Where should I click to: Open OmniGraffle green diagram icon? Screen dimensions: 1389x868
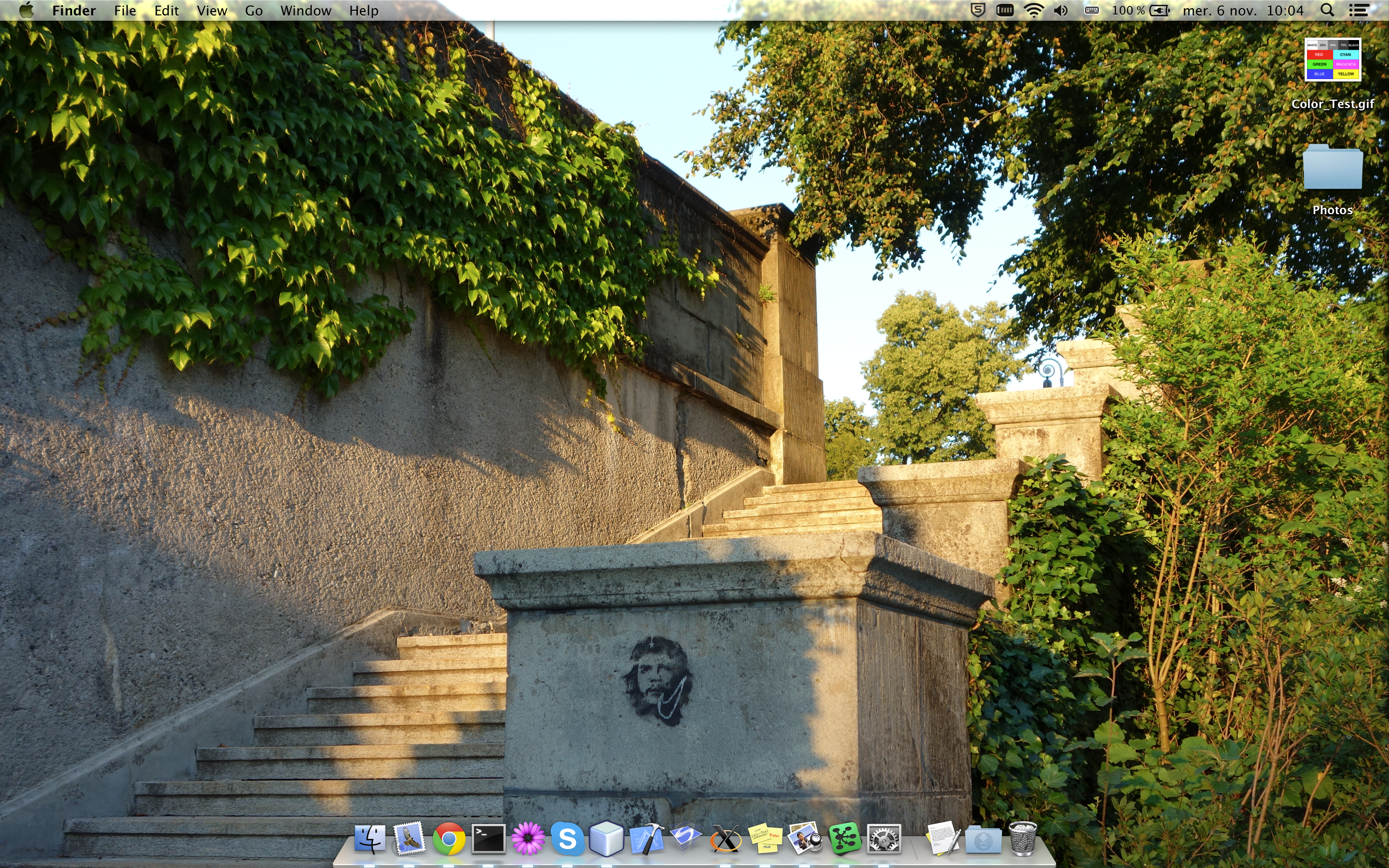[x=844, y=839]
